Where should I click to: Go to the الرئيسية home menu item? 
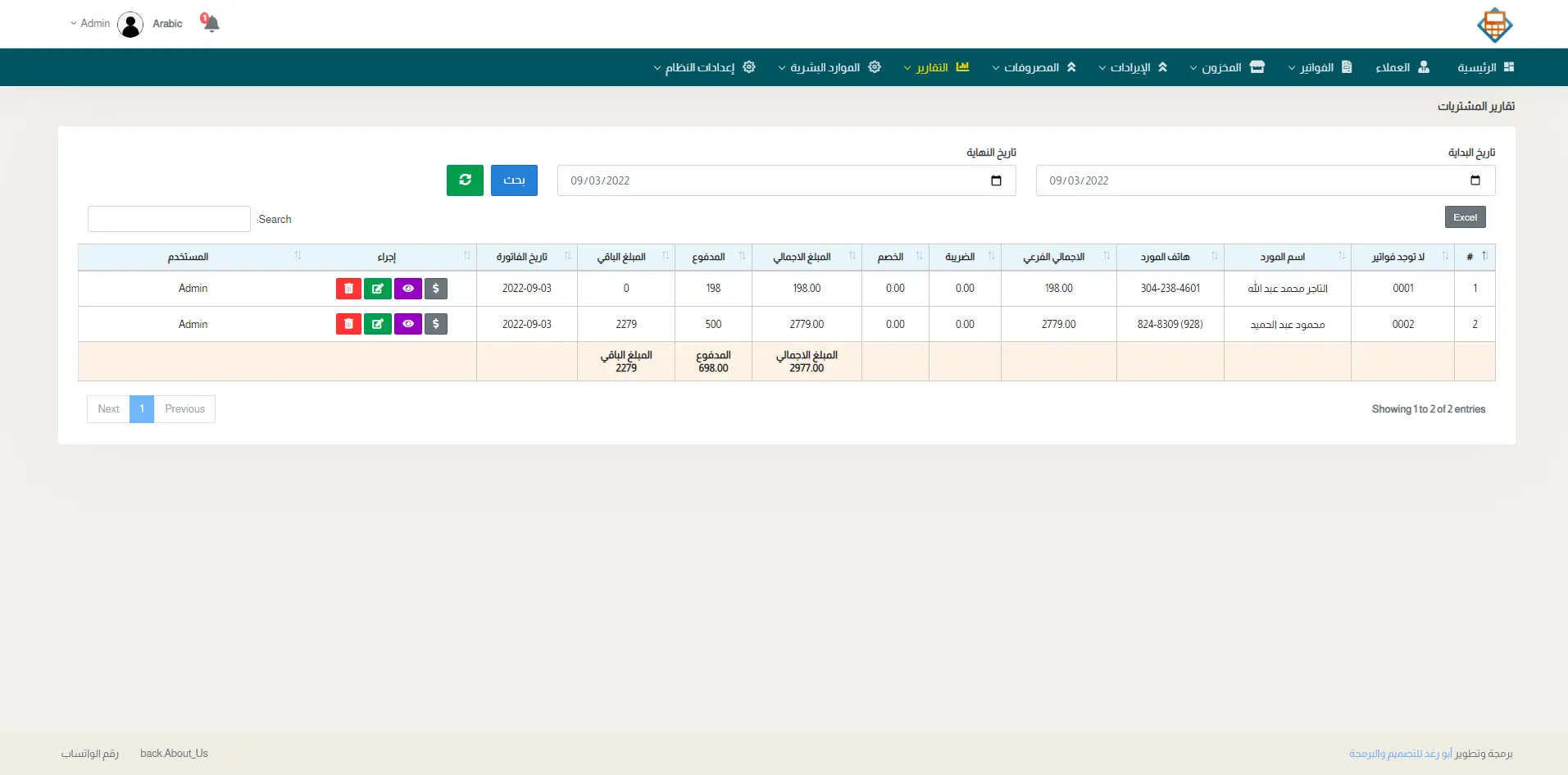(1484, 67)
